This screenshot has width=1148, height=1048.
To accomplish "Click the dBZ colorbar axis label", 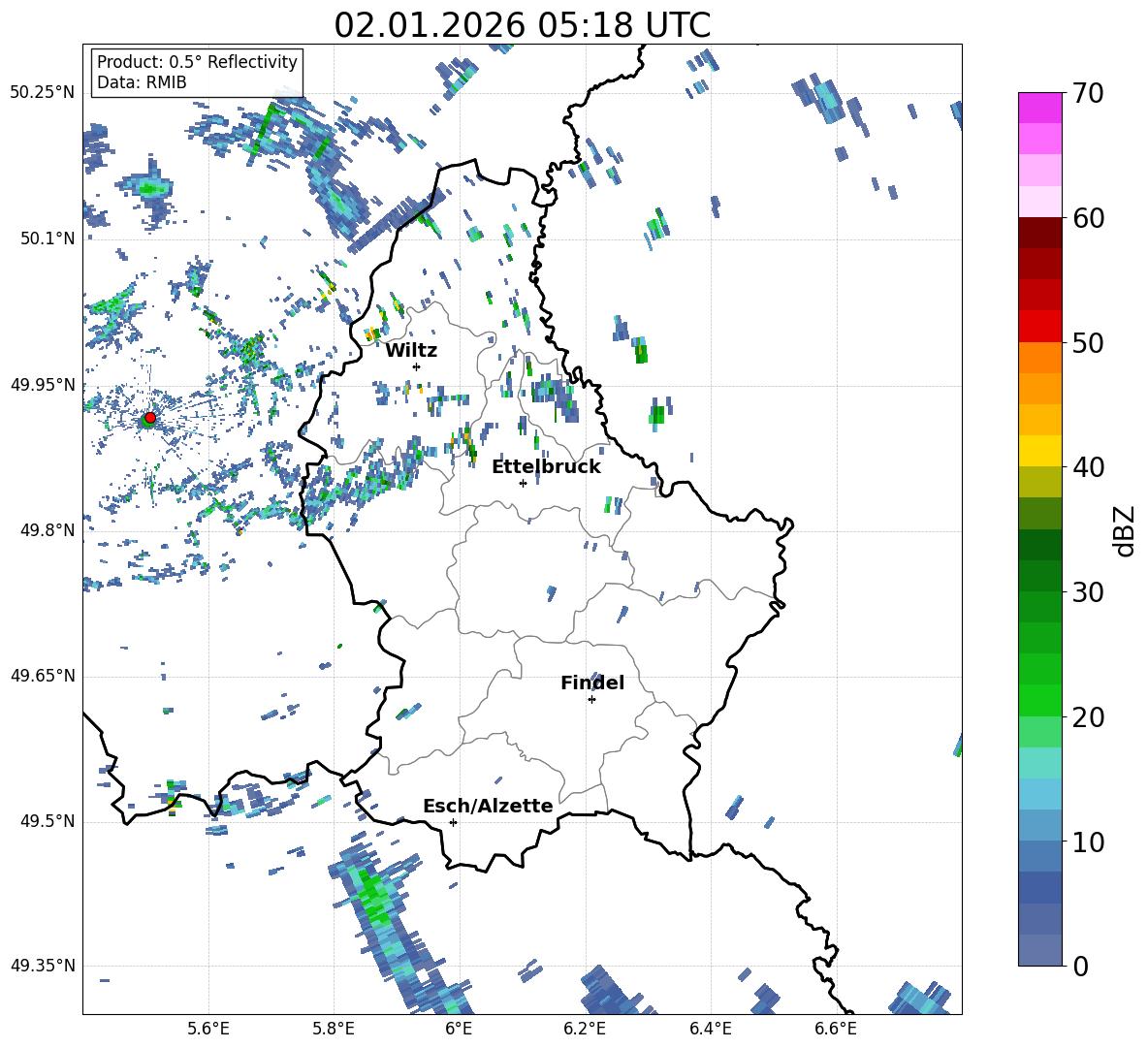I will click(1126, 530).
